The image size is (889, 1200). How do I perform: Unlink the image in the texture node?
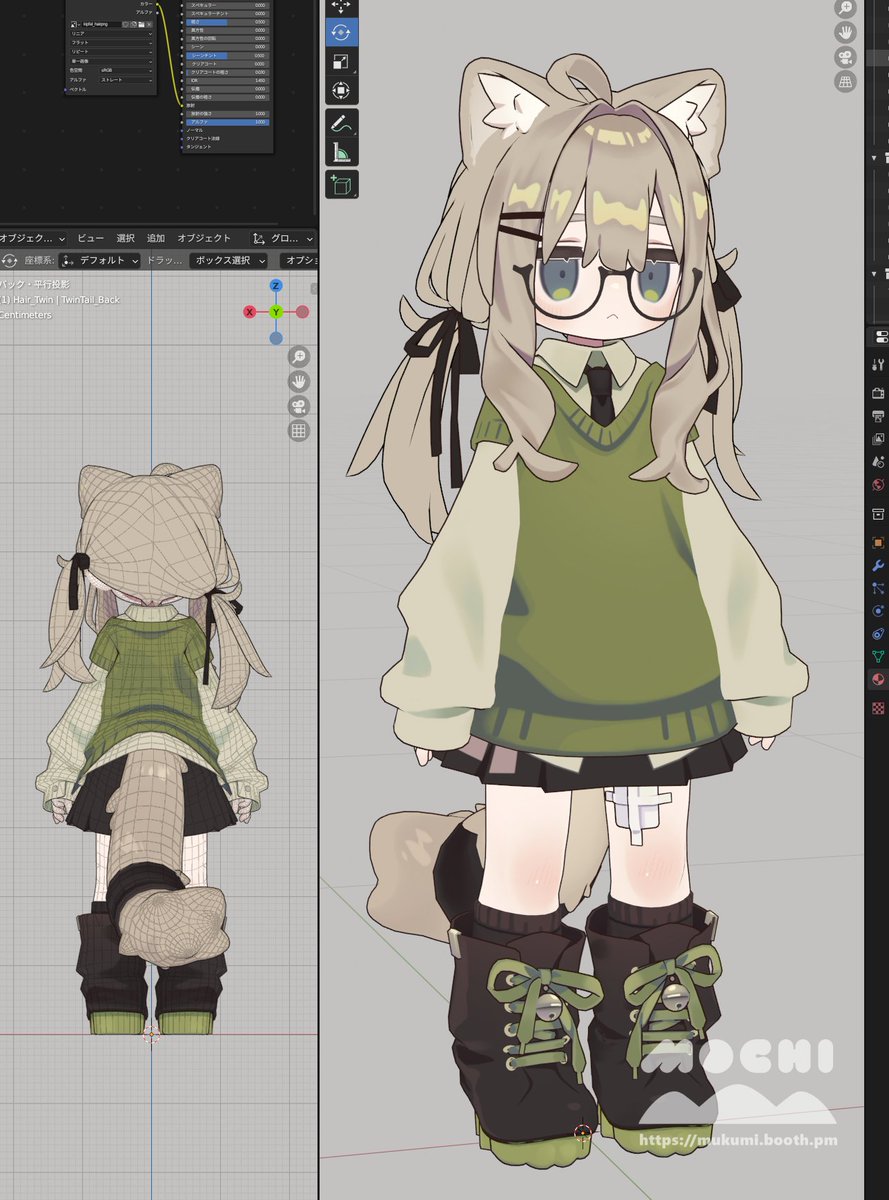pyautogui.click(x=149, y=23)
